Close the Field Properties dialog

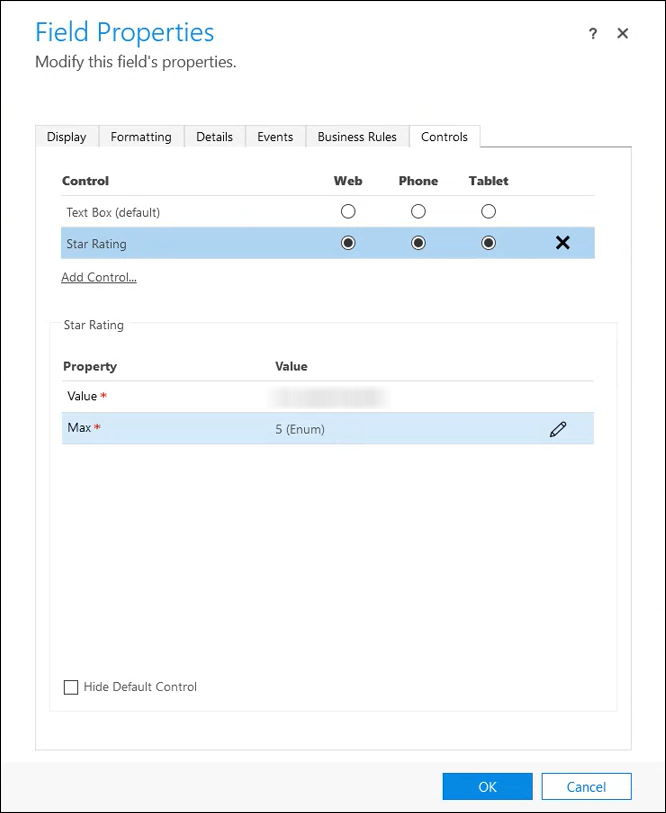point(623,34)
